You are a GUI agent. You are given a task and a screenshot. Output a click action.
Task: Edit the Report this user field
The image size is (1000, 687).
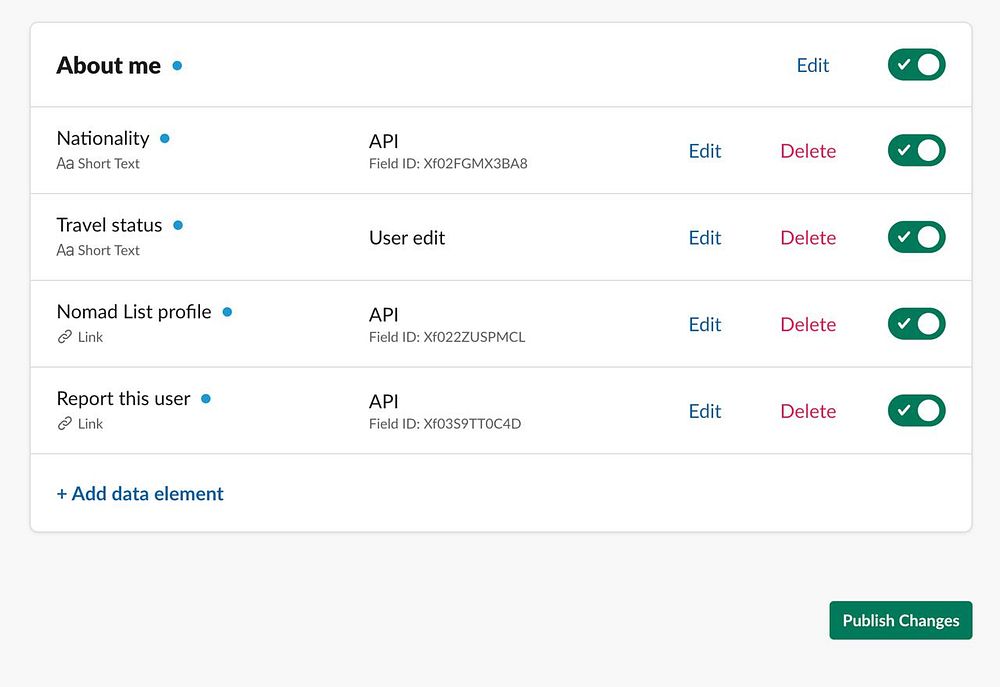point(705,411)
